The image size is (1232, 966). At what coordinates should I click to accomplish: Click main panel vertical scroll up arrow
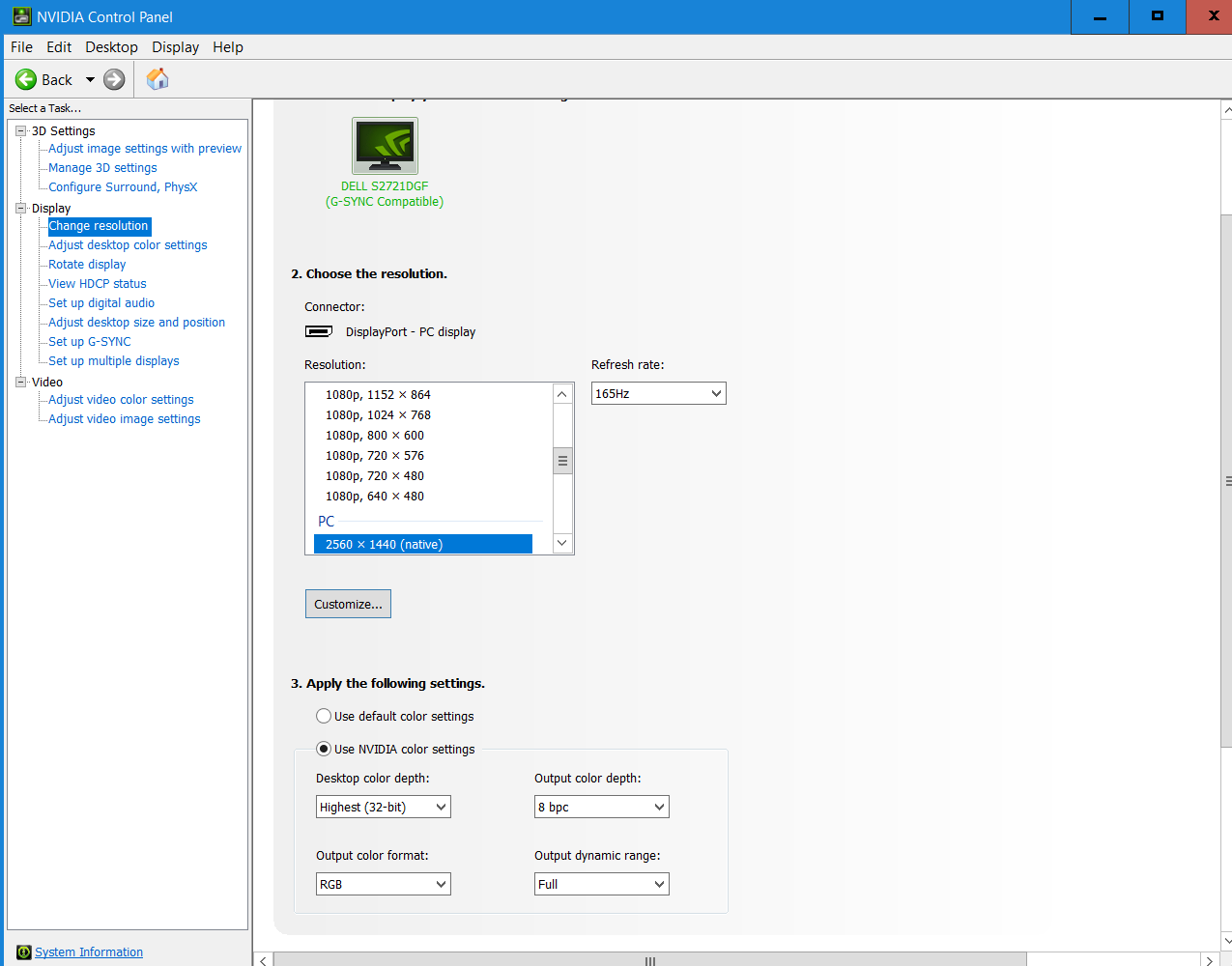click(1227, 110)
